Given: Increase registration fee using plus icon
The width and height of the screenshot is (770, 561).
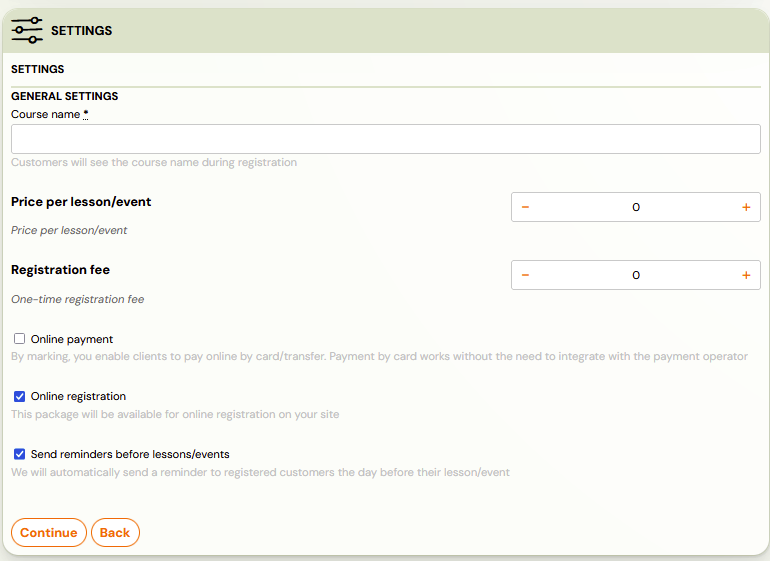Looking at the screenshot, I should (746, 275).
